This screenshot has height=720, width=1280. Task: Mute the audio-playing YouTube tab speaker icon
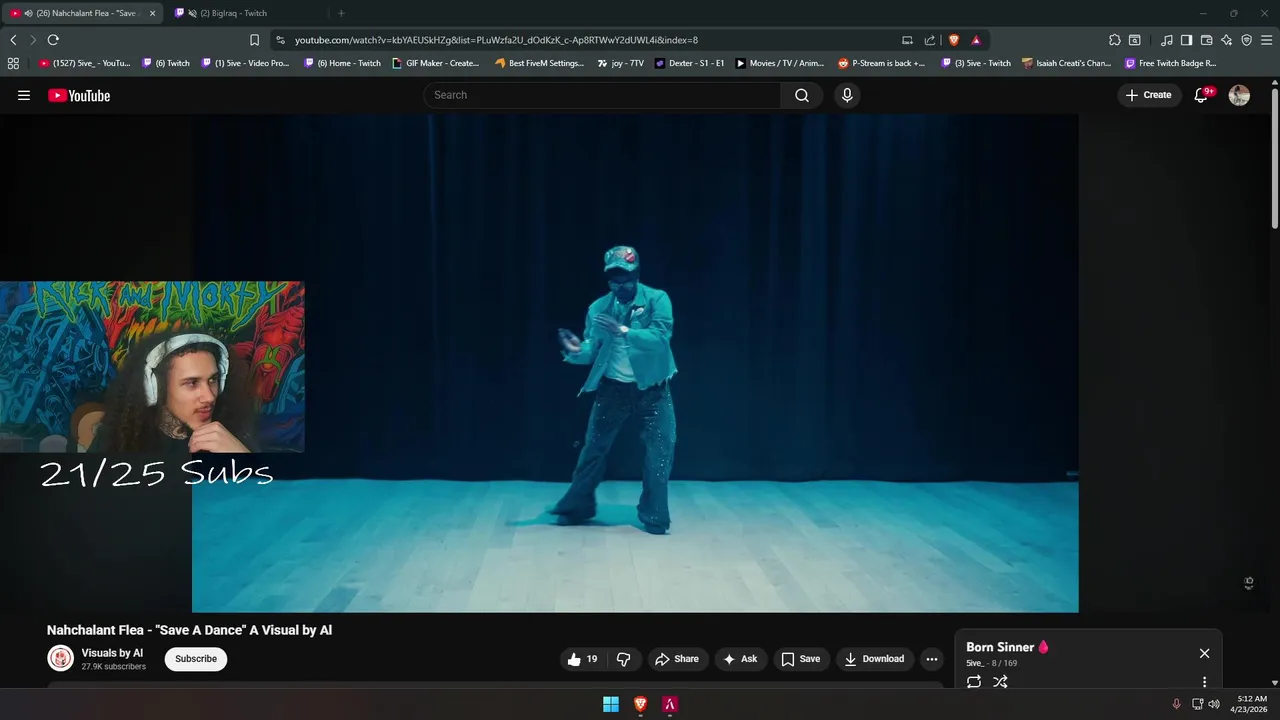(x=28, y=13)
